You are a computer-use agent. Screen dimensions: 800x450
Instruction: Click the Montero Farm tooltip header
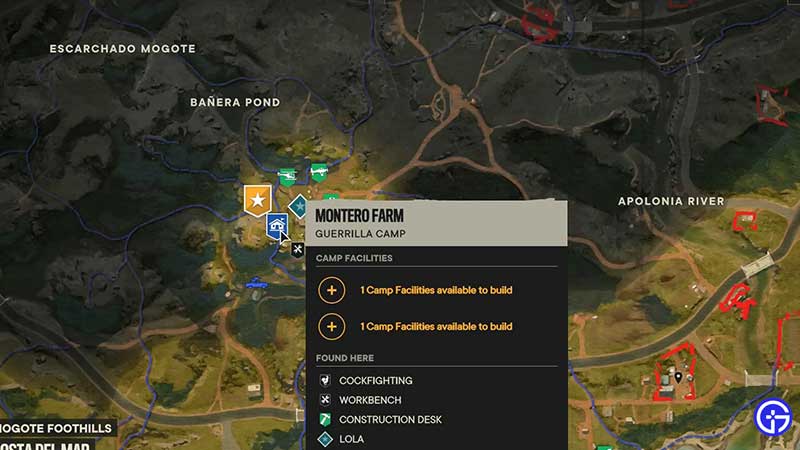pyautogui.click(x=437, y=223)
